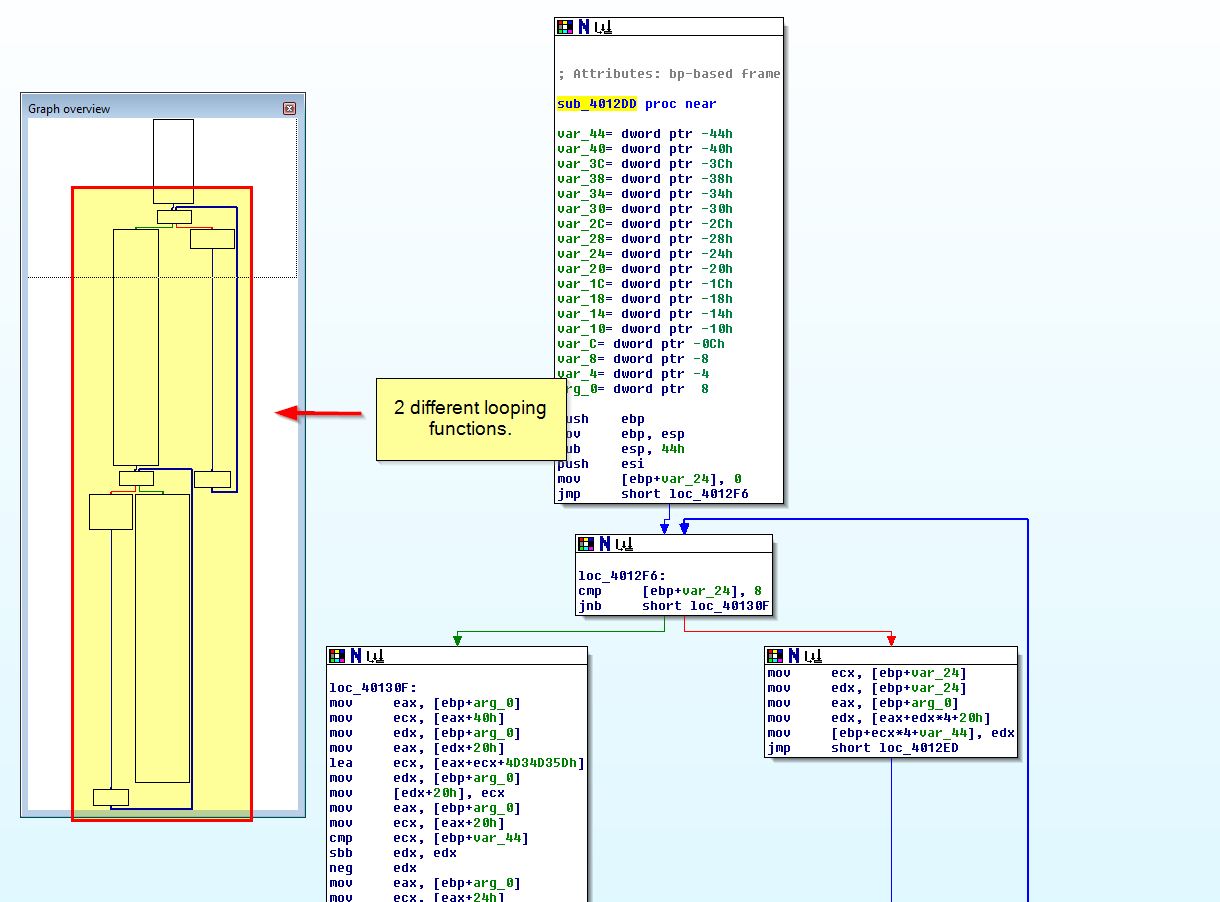Click the top node in Graph overview
Image resolution: width=1220 pixels, height=902 pixels.
(173, 161)
